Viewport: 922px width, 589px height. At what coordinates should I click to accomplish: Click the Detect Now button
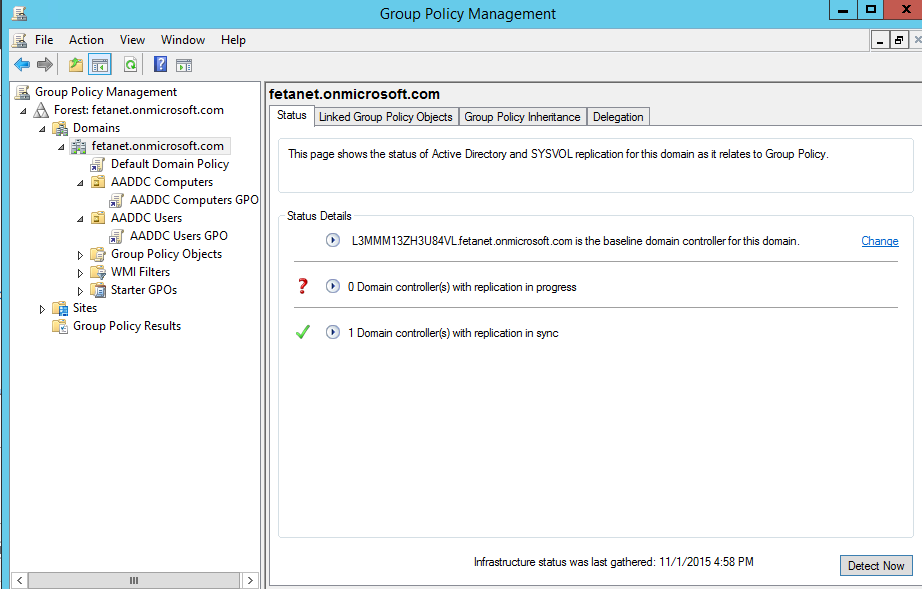pyautogui.click(x=875, y=566)
